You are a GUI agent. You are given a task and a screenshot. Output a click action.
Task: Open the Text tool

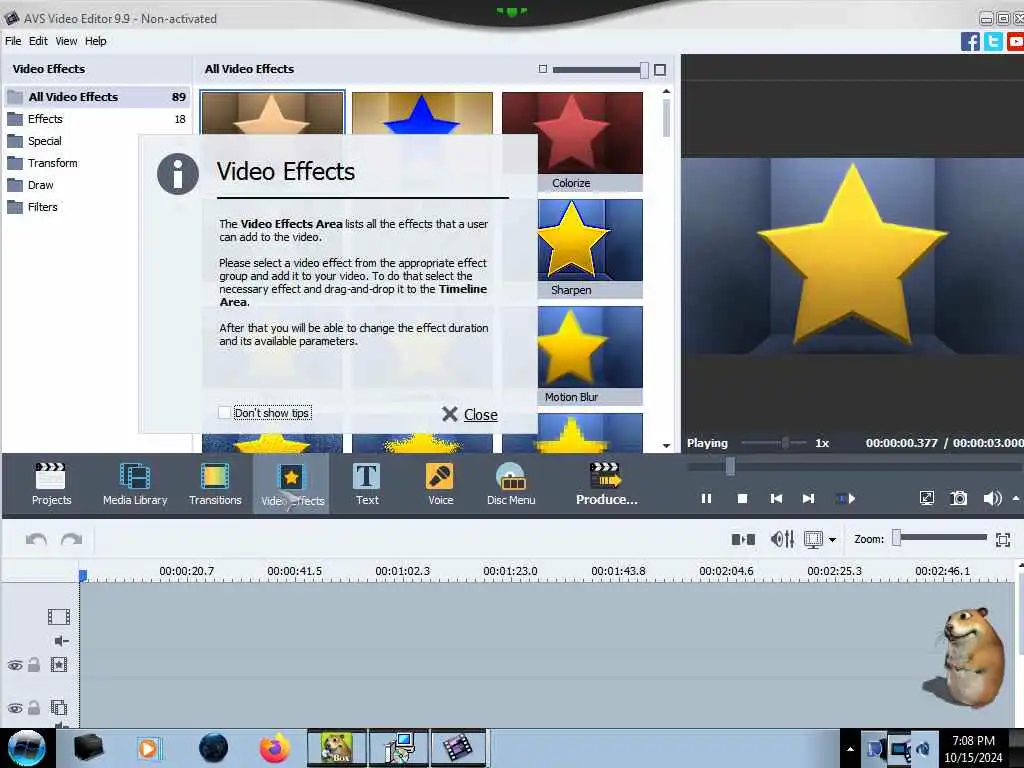[367, 484]
